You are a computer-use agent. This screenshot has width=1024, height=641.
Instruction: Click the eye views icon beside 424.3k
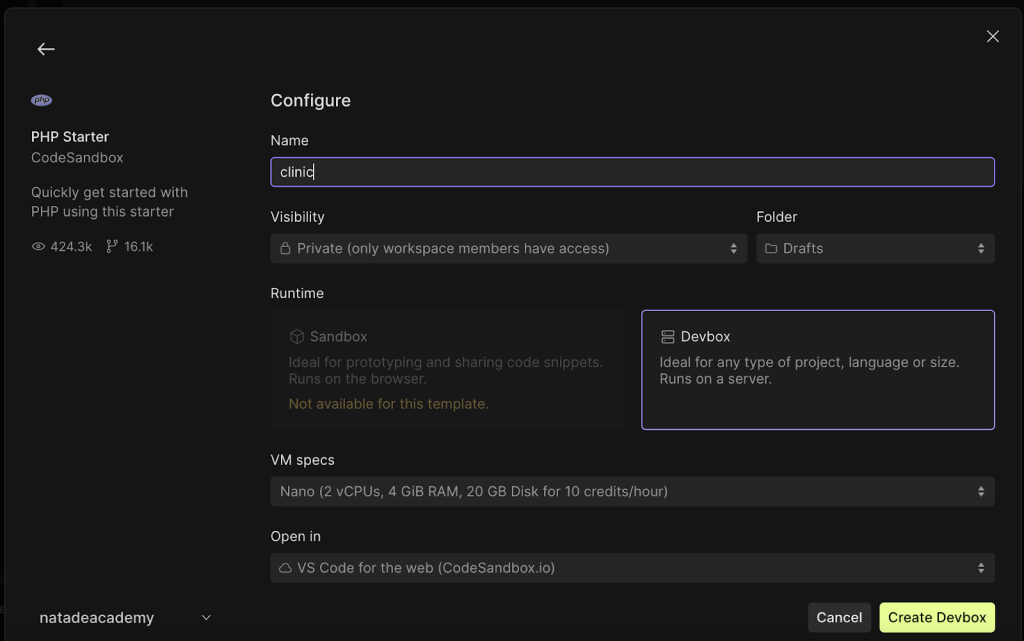39,246
